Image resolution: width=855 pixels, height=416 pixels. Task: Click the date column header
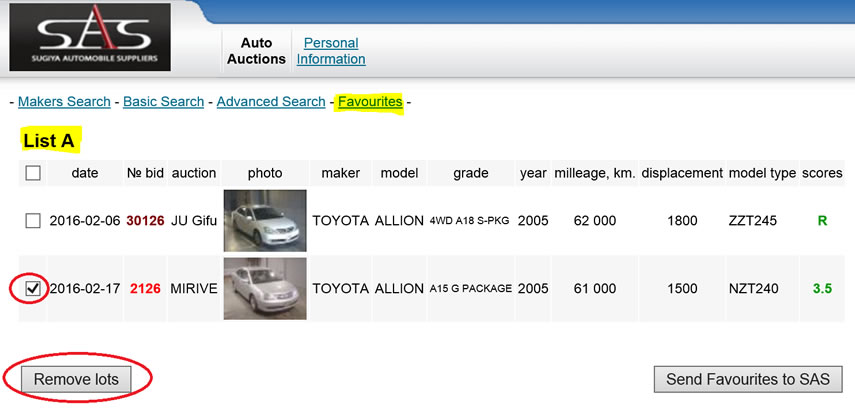point(85,173)
